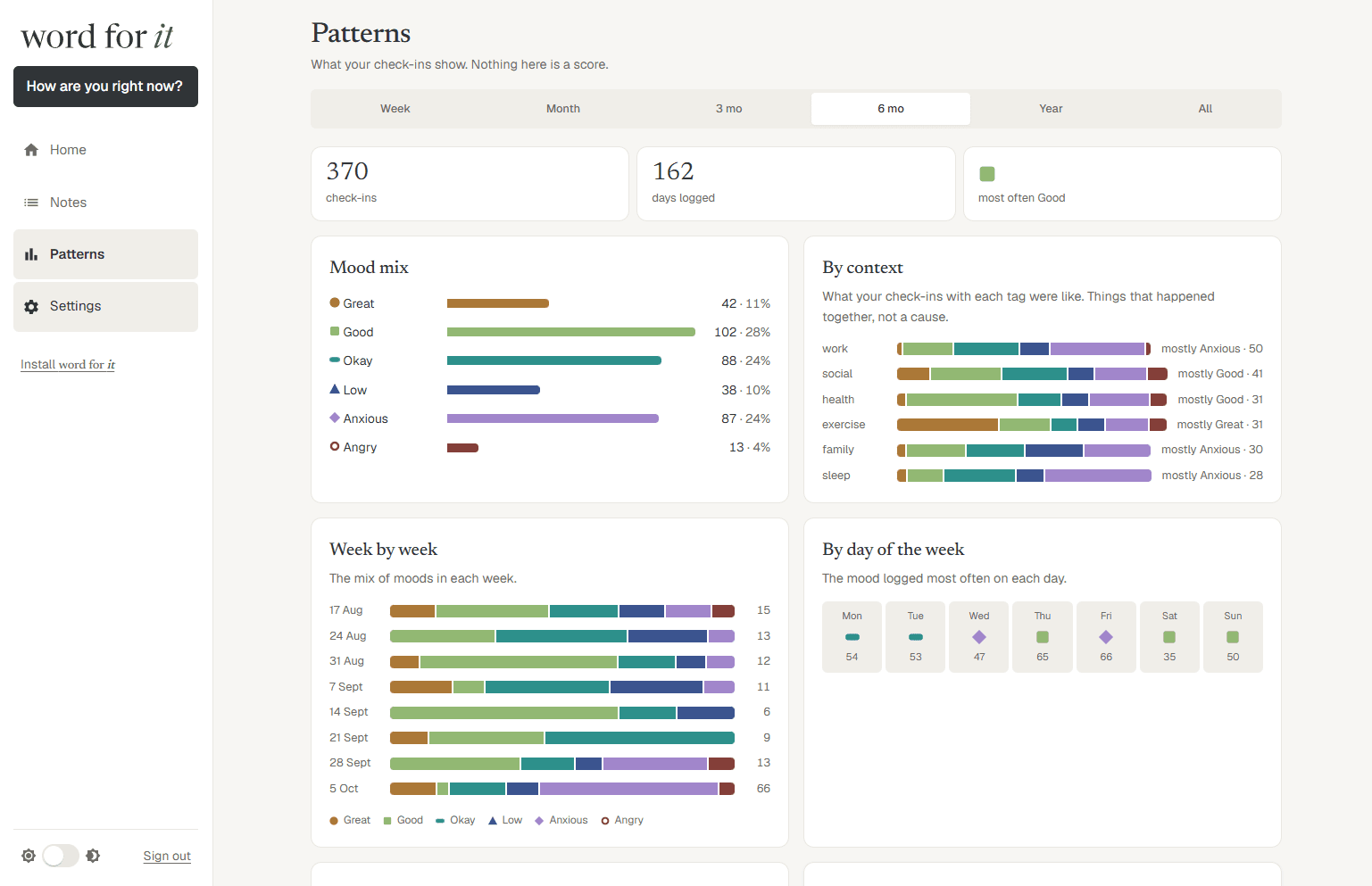Click the Sat day card
The height and width of the screenshot is (886, 1372).
1169,637
